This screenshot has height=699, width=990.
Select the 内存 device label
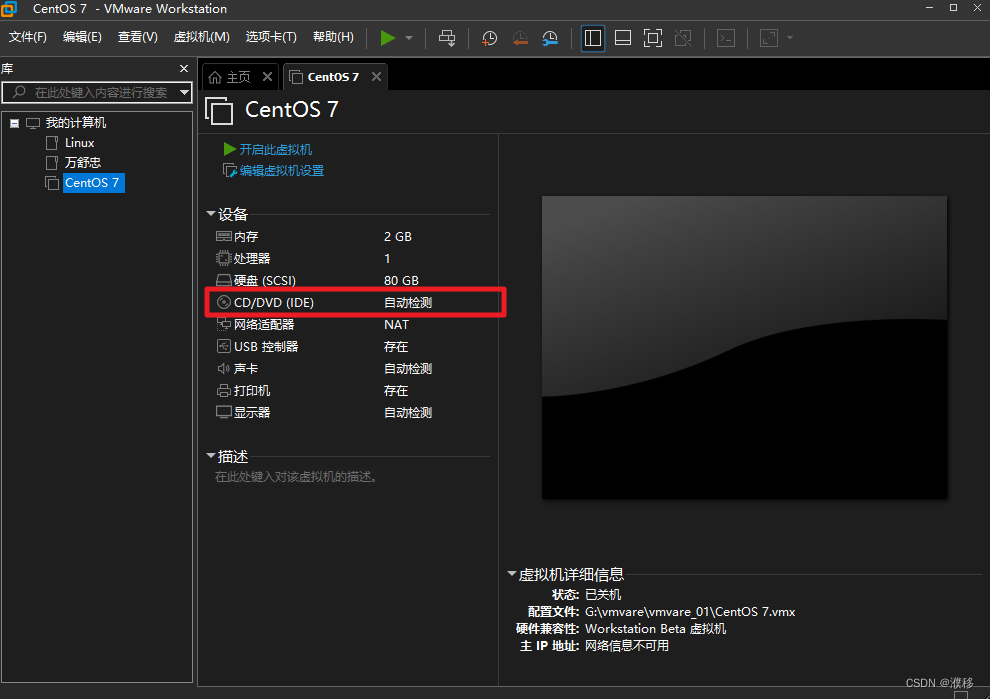(x=246, y=236)
